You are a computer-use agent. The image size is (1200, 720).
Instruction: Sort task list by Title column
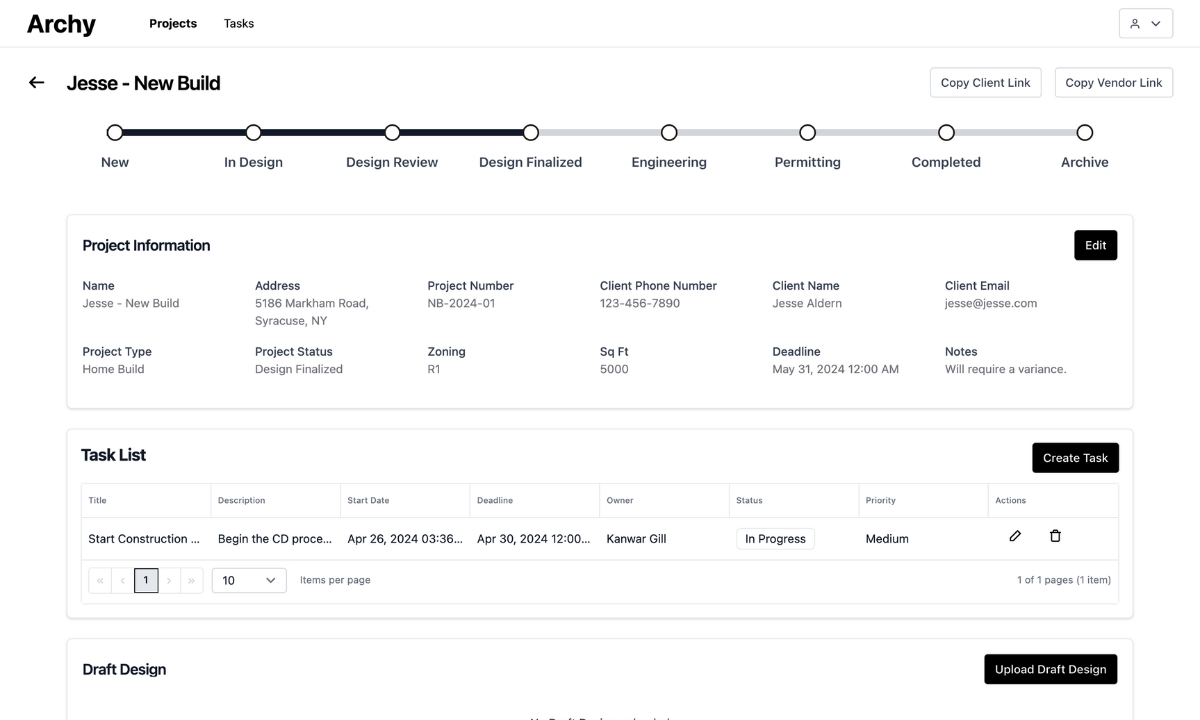coord(147,501)
